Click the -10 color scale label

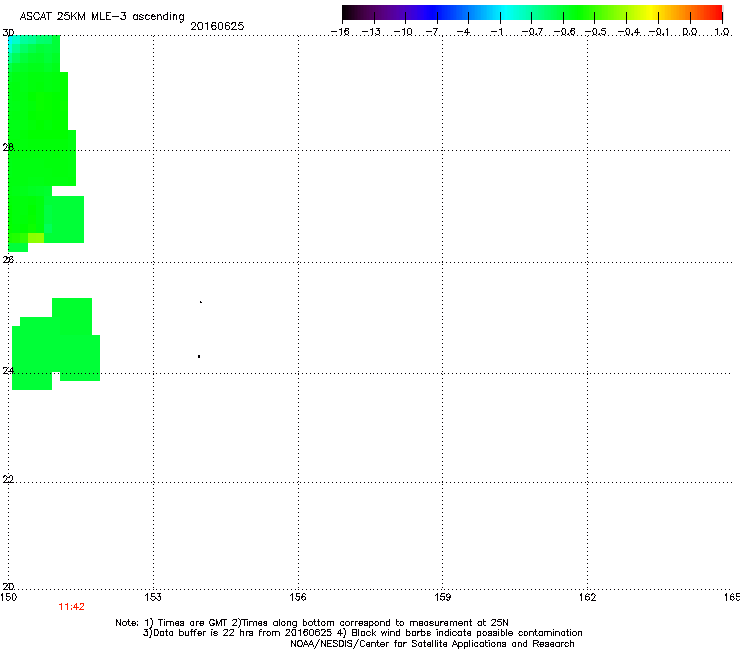coord(403,32)
